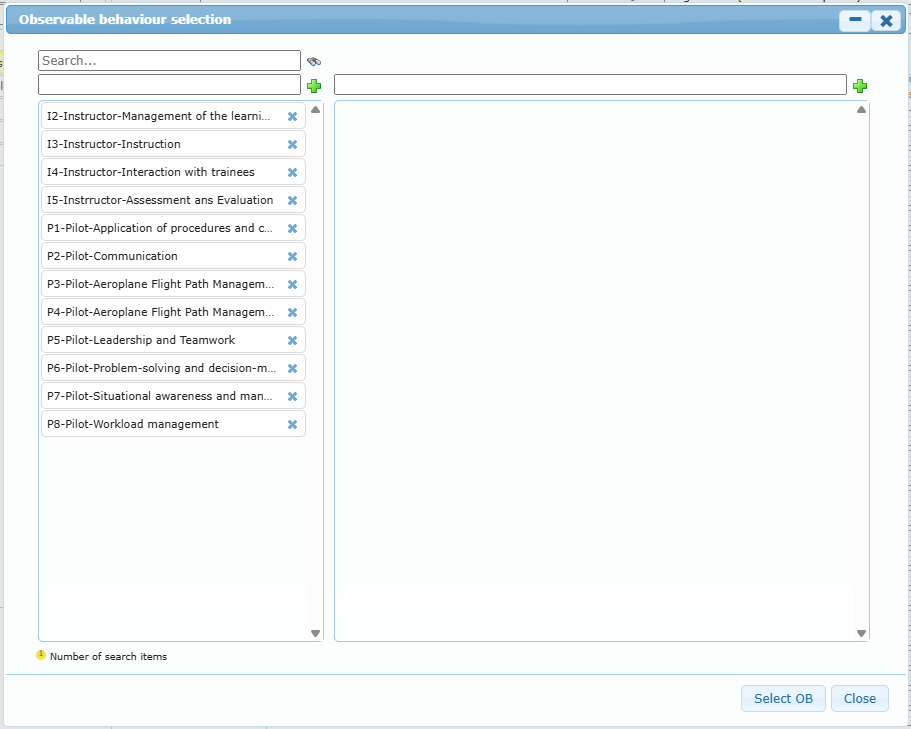Image resolution: width=911 pixels, height=729 pixels.
Task: Add item with right green plus icon
Action: click(860, 86)
